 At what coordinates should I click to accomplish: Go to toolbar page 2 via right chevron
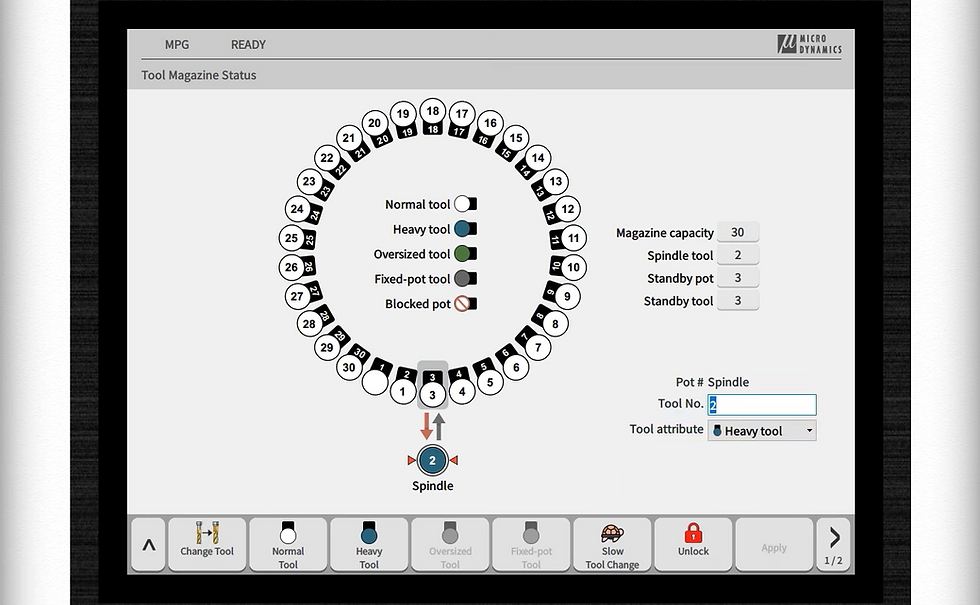pyautogui.click(x=833, y=538)
